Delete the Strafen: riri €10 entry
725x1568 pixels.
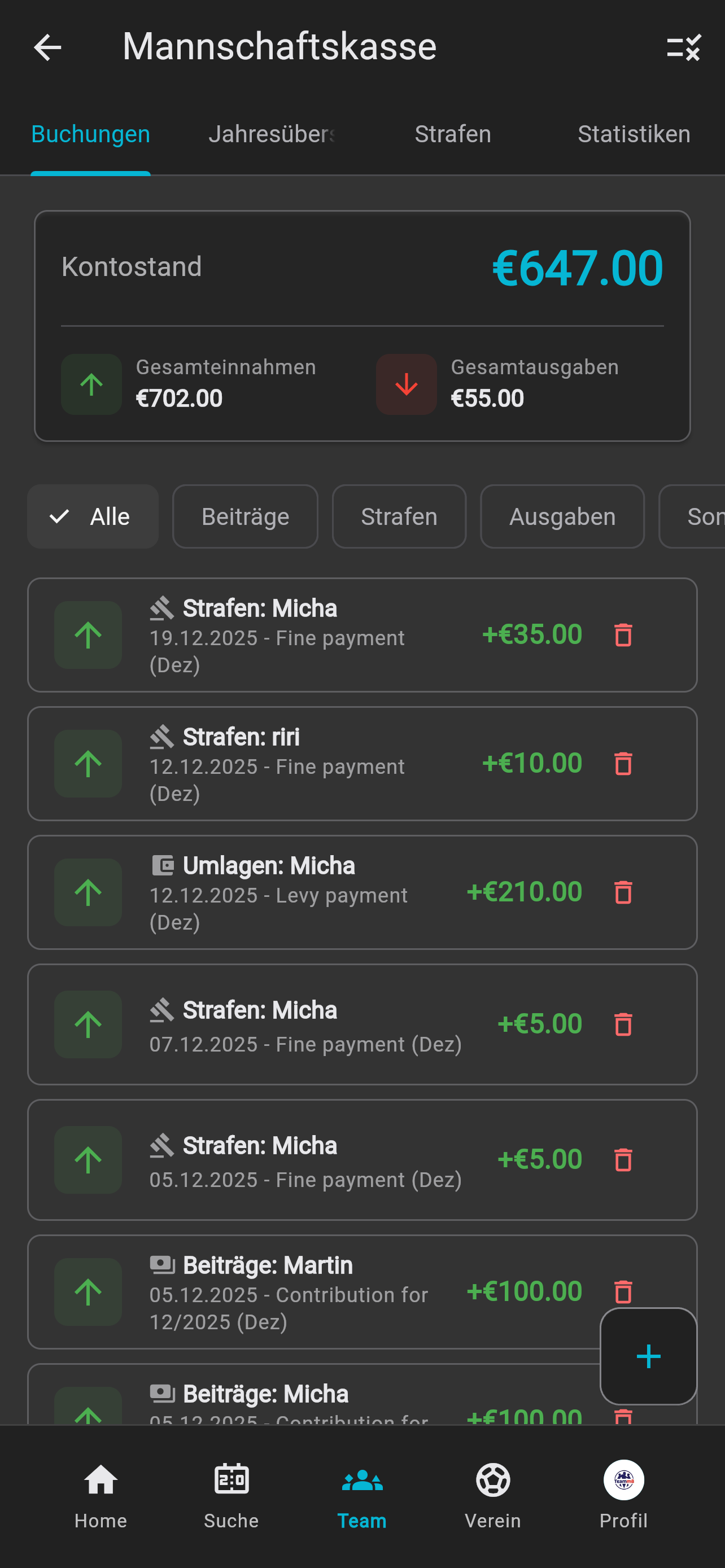coord(623,763)
